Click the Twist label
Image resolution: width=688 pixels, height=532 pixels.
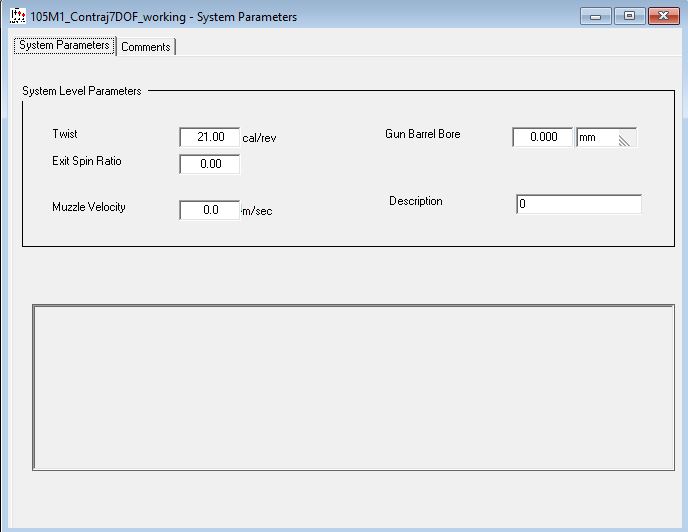(x=65, y=134)
